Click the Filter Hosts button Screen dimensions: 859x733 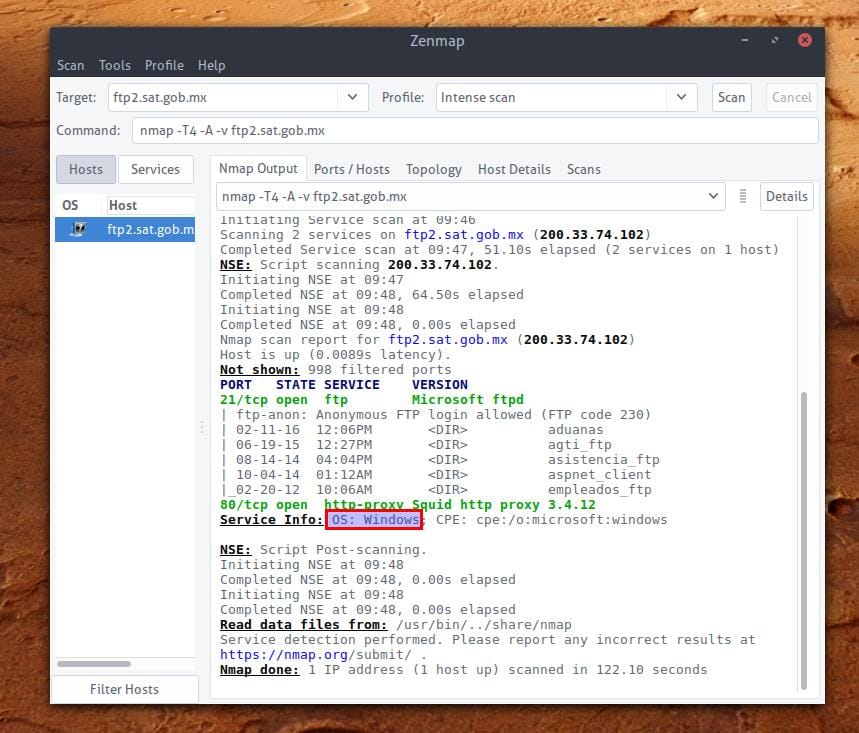coord(124,689)
